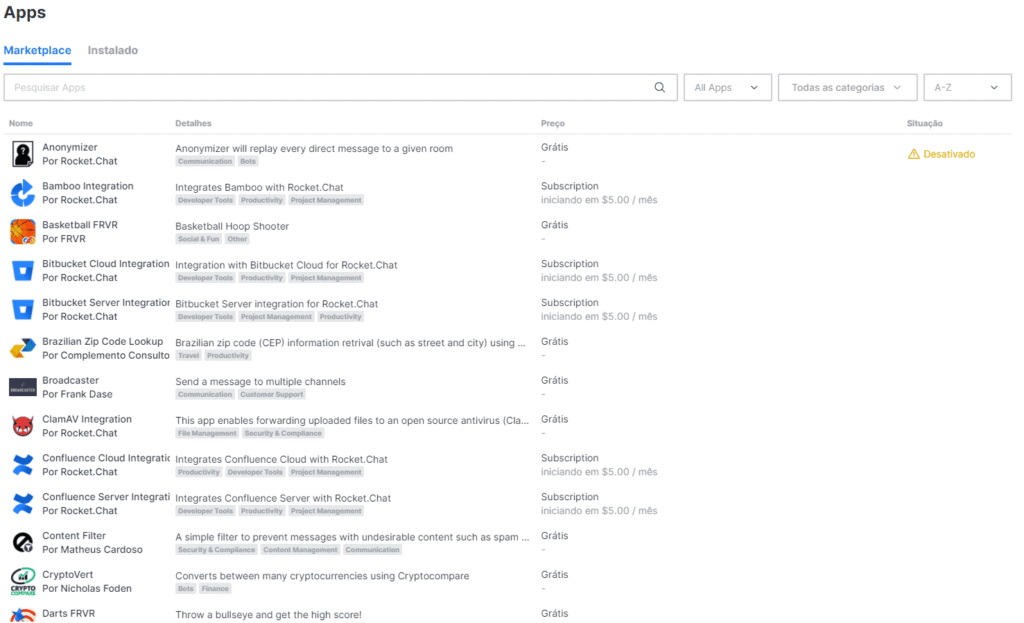Click the Detalhes column header
Viewport: 1024px width, 623px height.
click(193, 123)
